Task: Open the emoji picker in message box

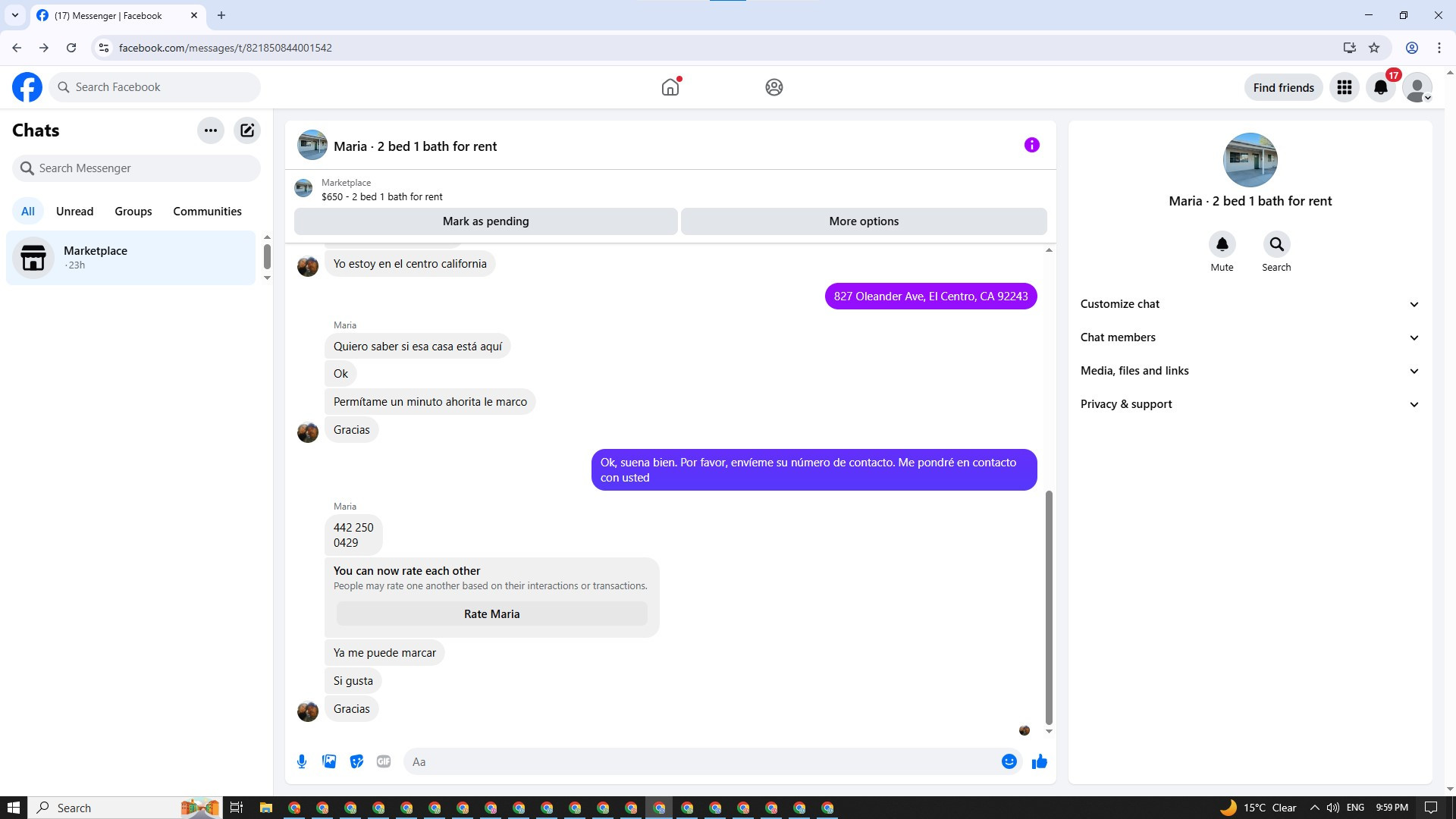Action: [x=1009, y=761]
